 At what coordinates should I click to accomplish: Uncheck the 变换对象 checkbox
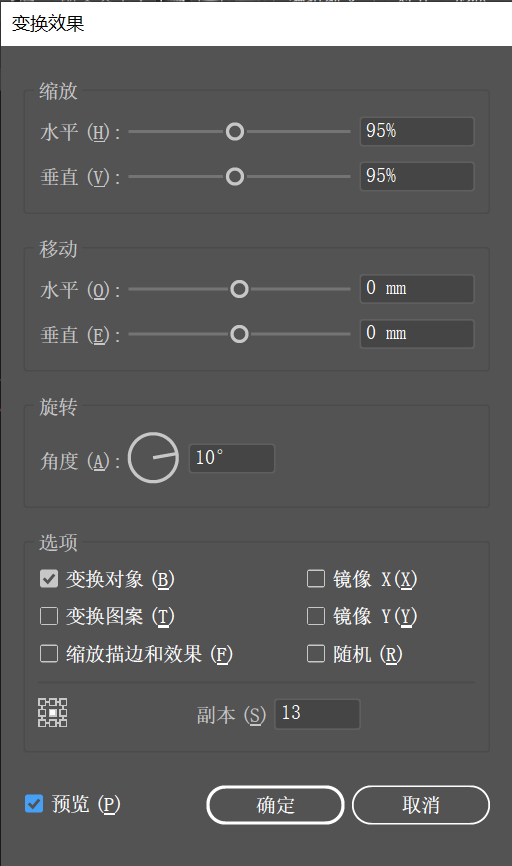click(49, 579)
